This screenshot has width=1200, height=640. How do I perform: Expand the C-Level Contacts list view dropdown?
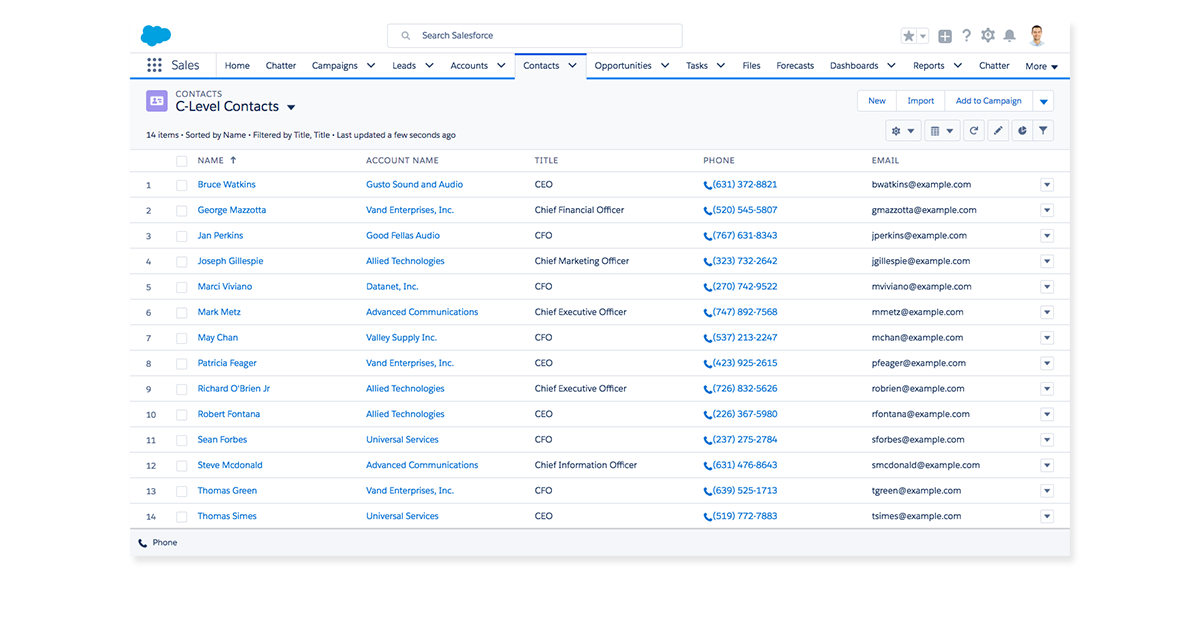click(x=291, y=107)
